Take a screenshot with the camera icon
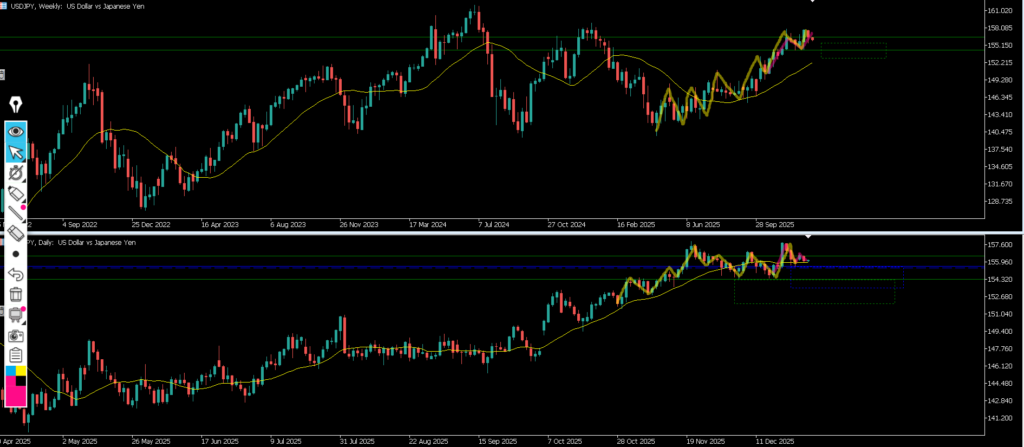The image size is (1024, 447). (15, 335)
